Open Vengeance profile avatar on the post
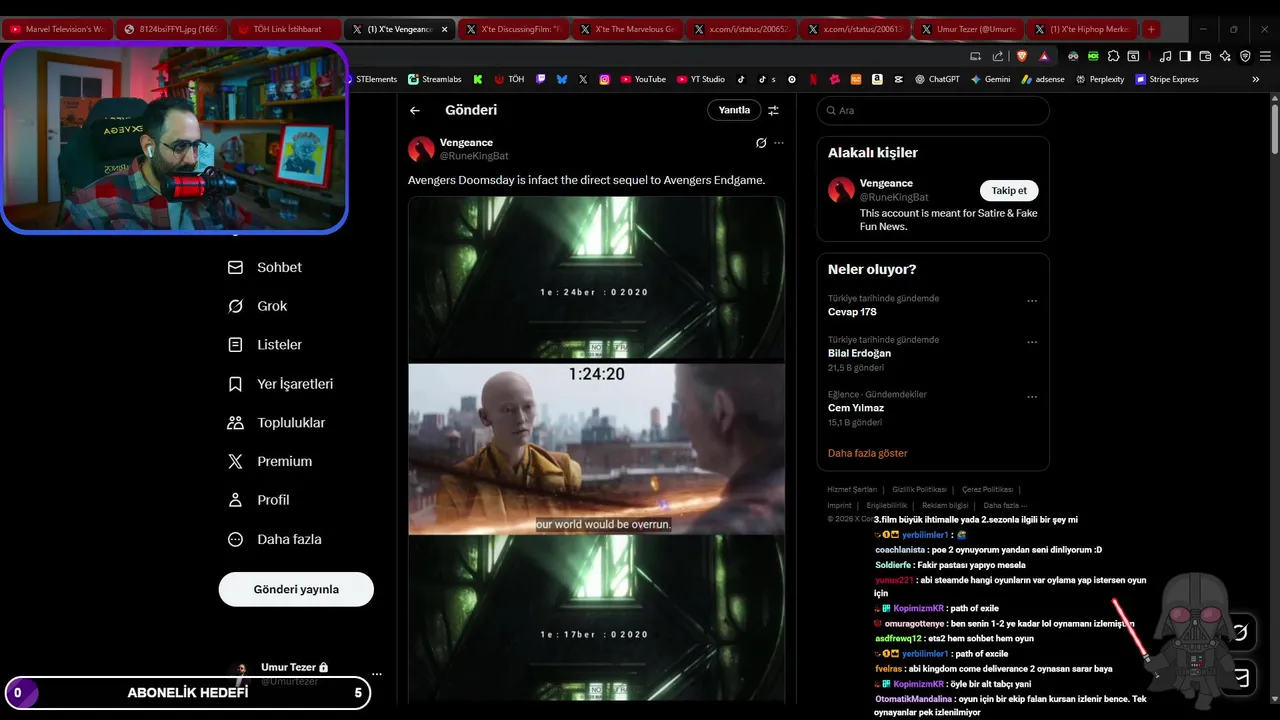 (x=421, y=149)
